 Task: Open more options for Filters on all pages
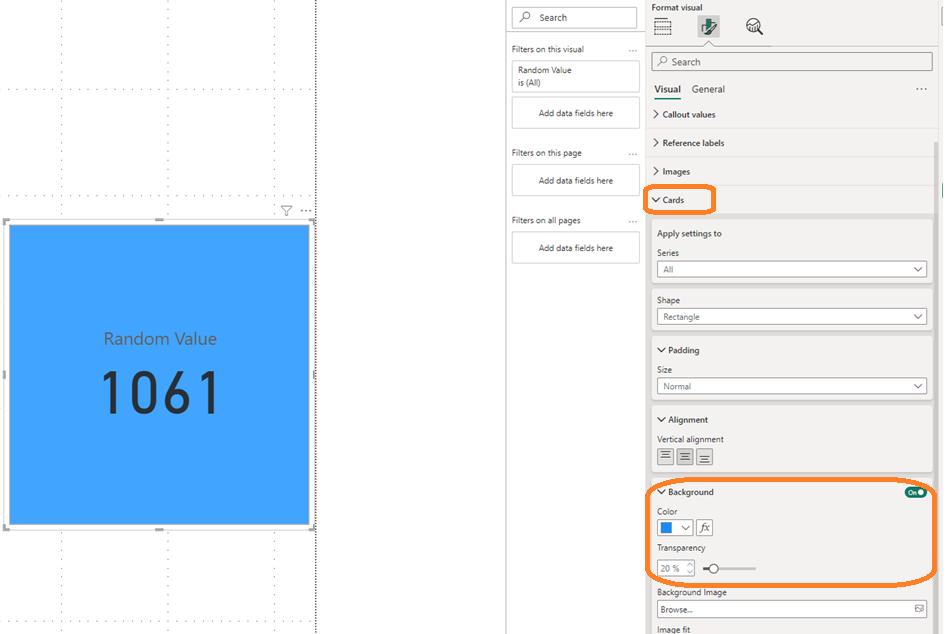pyautogui.click(x=632, y=221)
